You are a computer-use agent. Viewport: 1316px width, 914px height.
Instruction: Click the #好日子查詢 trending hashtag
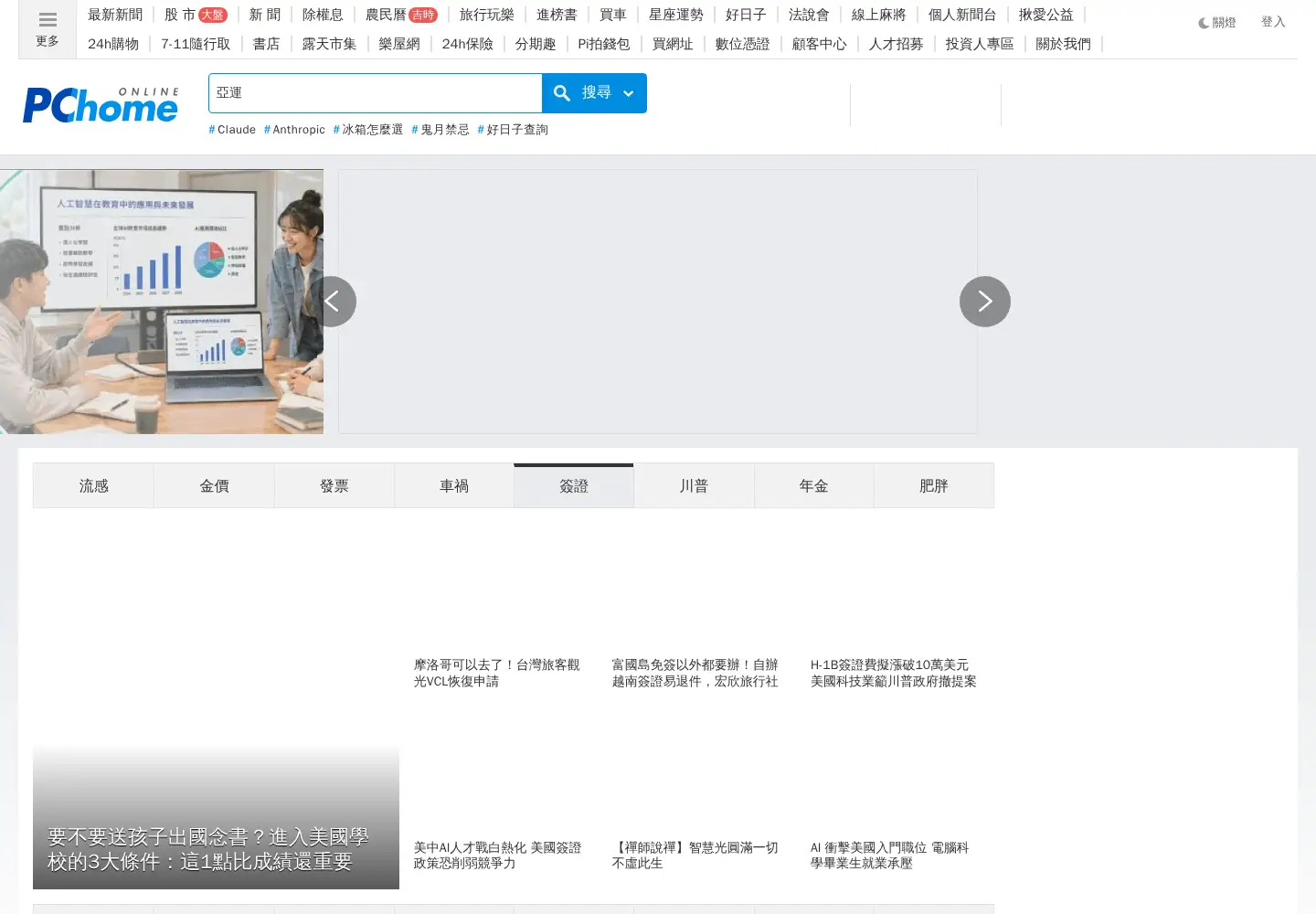(x=513, y=130)
